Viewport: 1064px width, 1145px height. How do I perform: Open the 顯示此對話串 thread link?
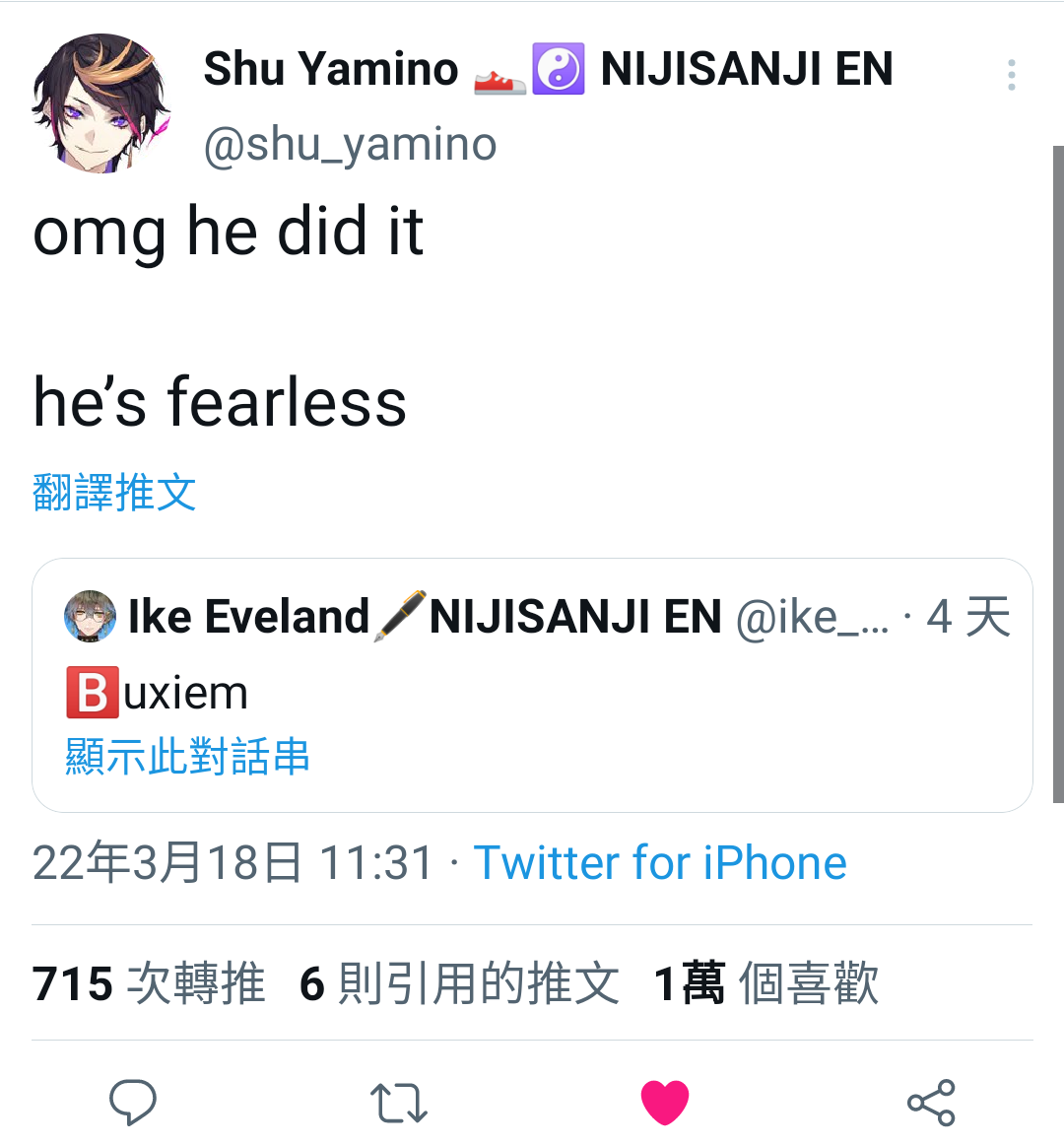click(188, 756)
